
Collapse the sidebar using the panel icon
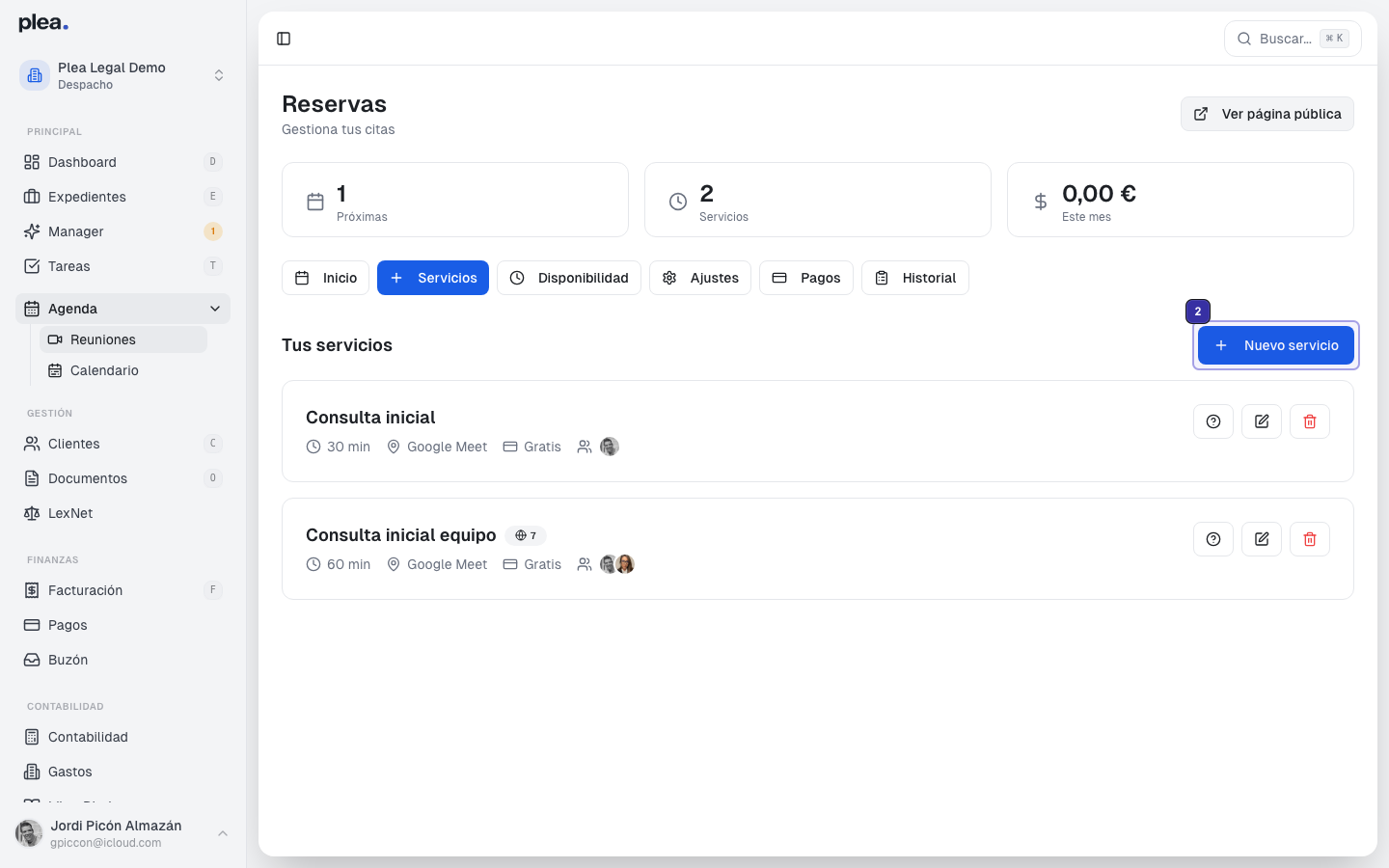click(x=284, y=39)
